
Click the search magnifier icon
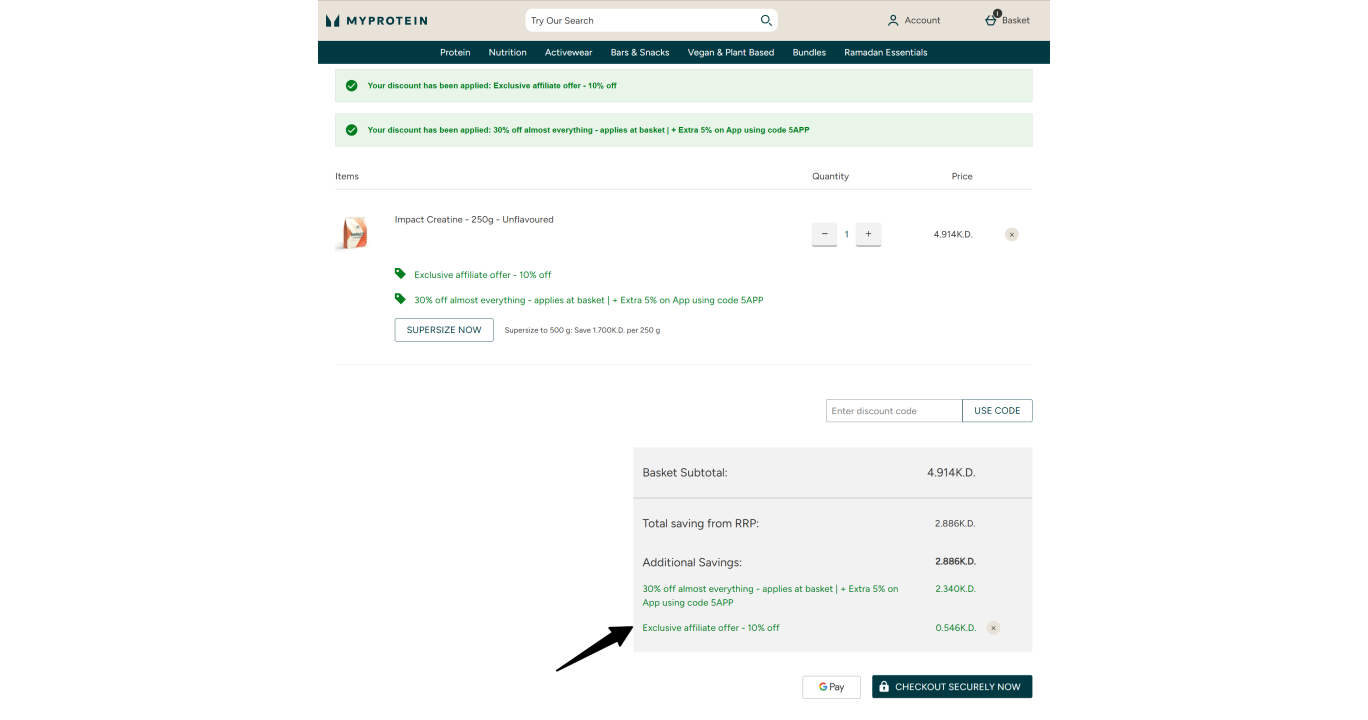[766, 20]
